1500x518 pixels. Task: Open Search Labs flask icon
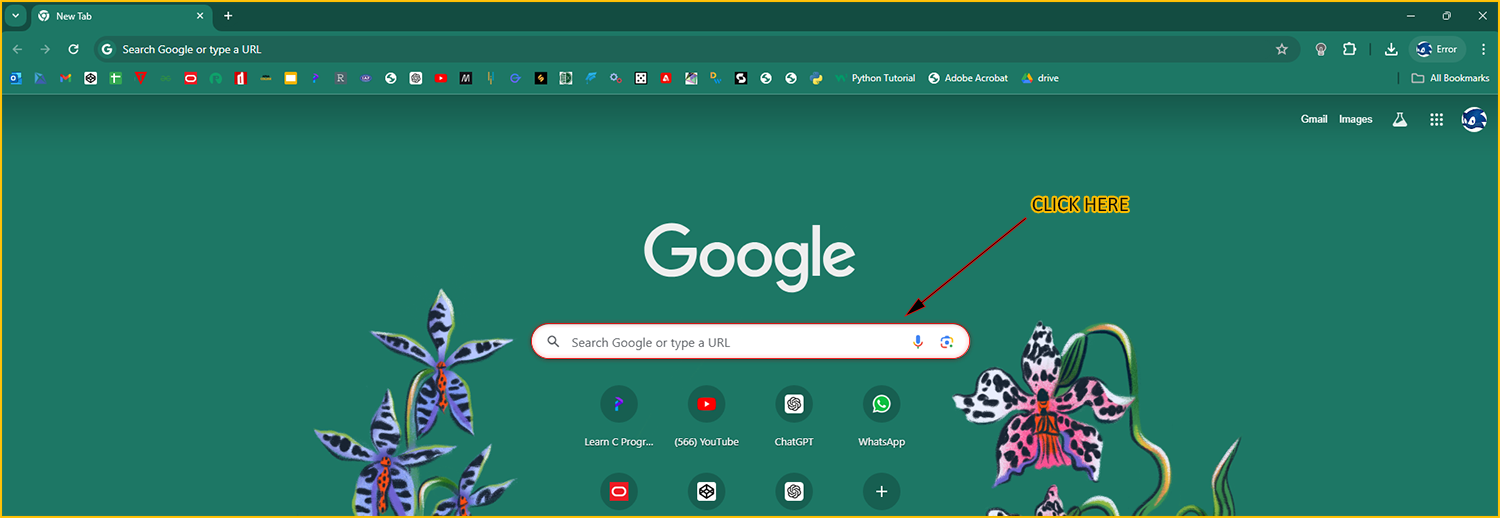coord(1400,119)
